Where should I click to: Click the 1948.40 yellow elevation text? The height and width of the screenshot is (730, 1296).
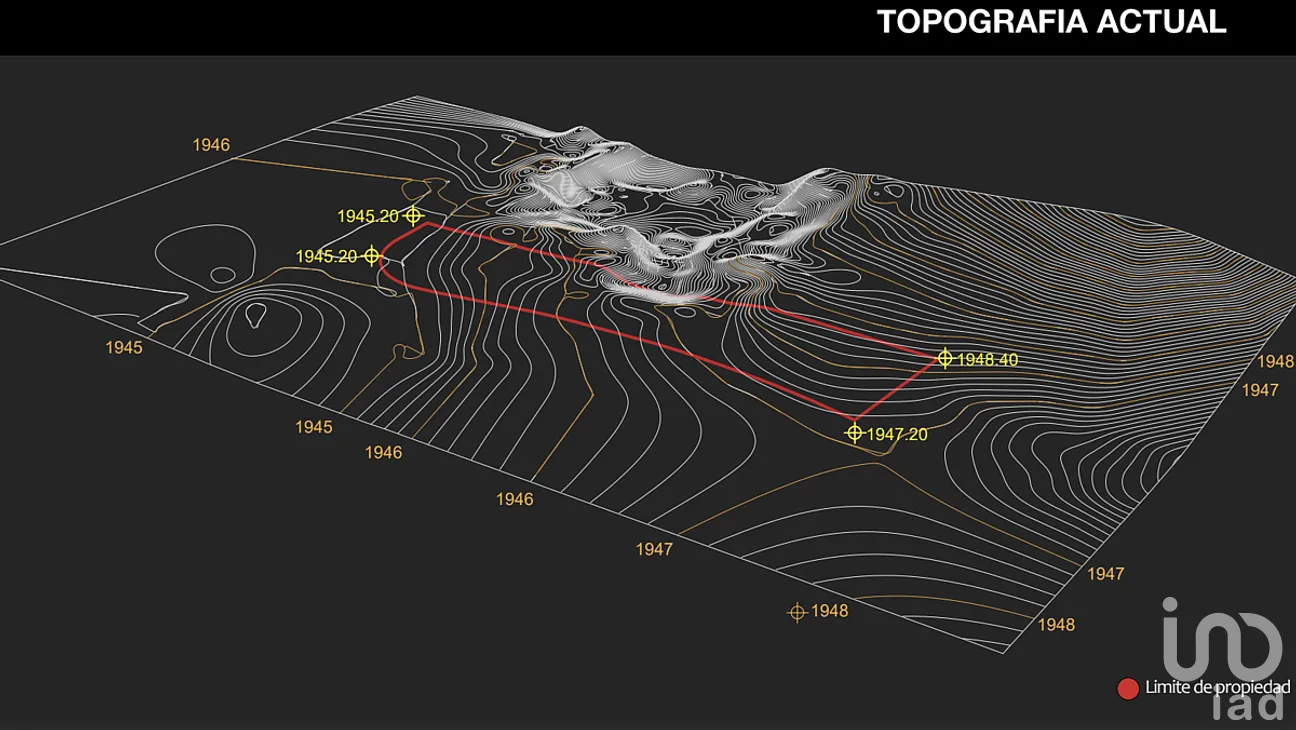tap(987, 359)
